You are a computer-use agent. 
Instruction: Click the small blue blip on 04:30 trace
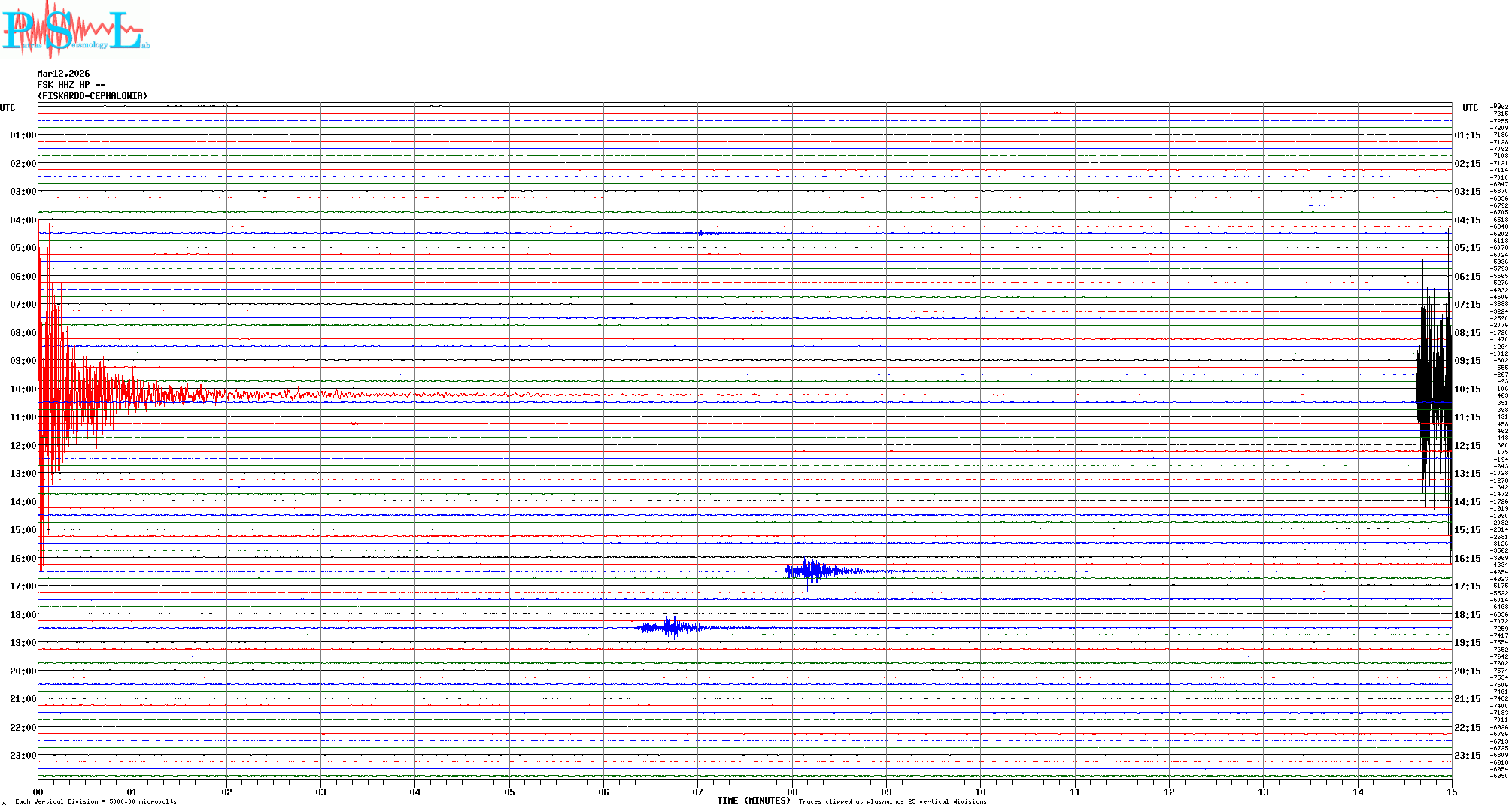[701, 233]
